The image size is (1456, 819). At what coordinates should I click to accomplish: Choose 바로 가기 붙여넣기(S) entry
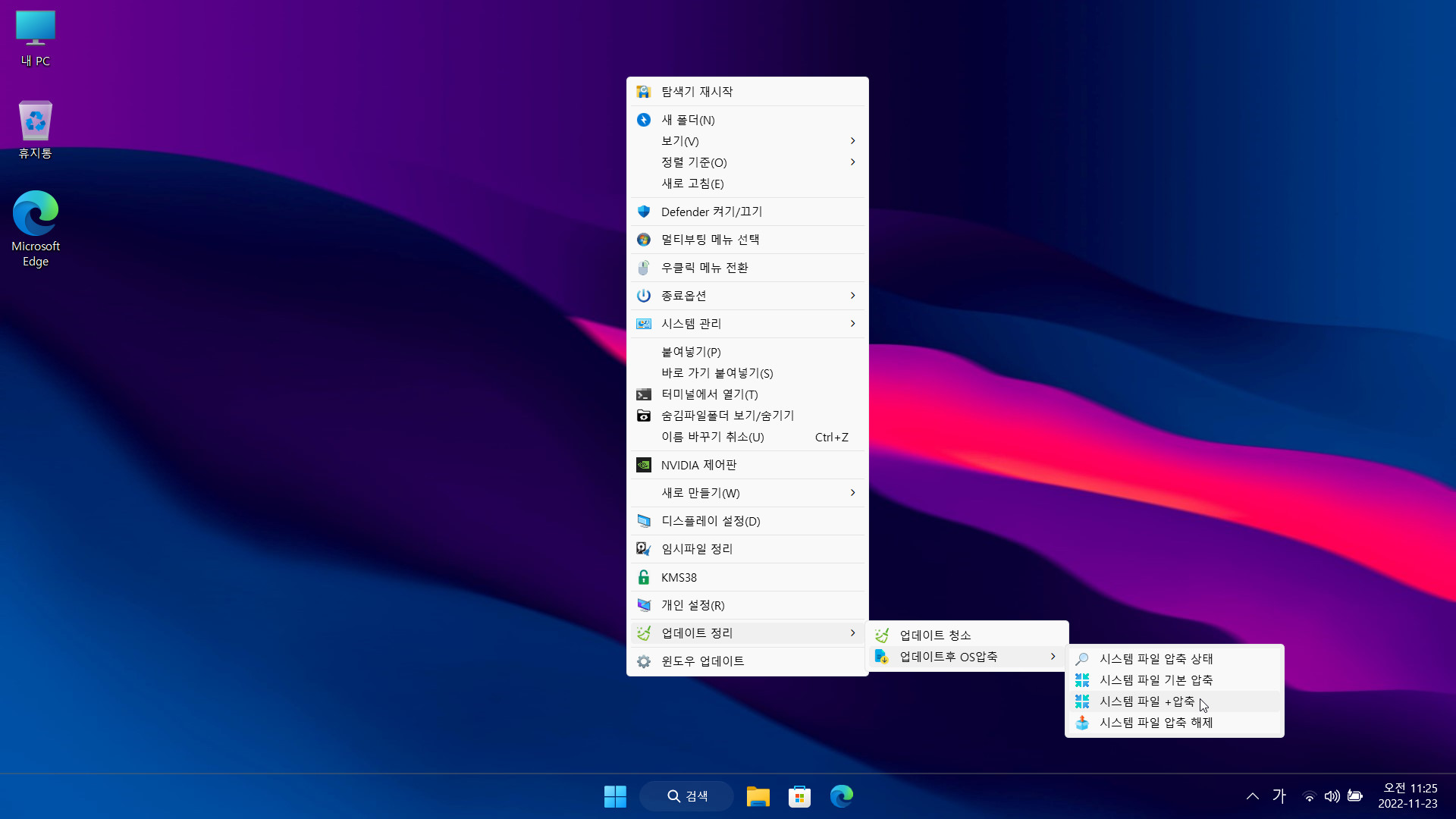748,373
